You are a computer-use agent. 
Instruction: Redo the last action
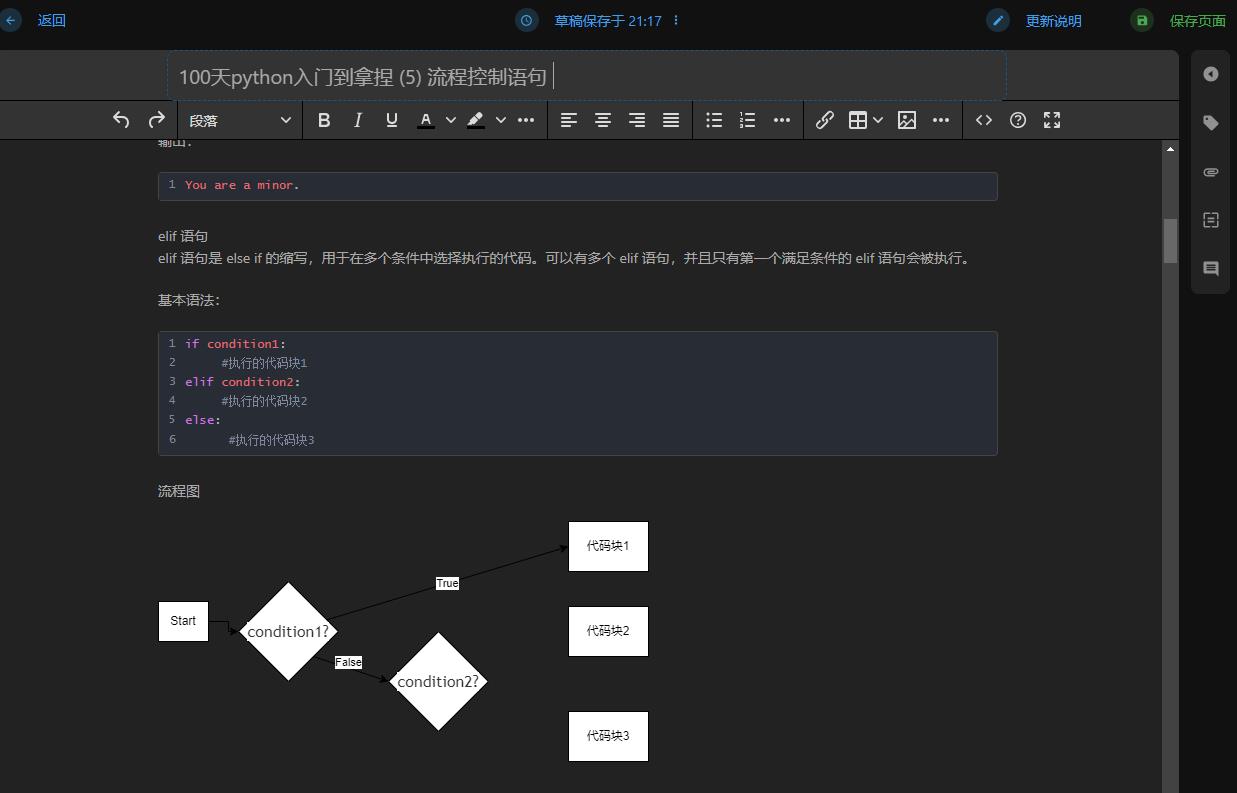tap(157, 120)
